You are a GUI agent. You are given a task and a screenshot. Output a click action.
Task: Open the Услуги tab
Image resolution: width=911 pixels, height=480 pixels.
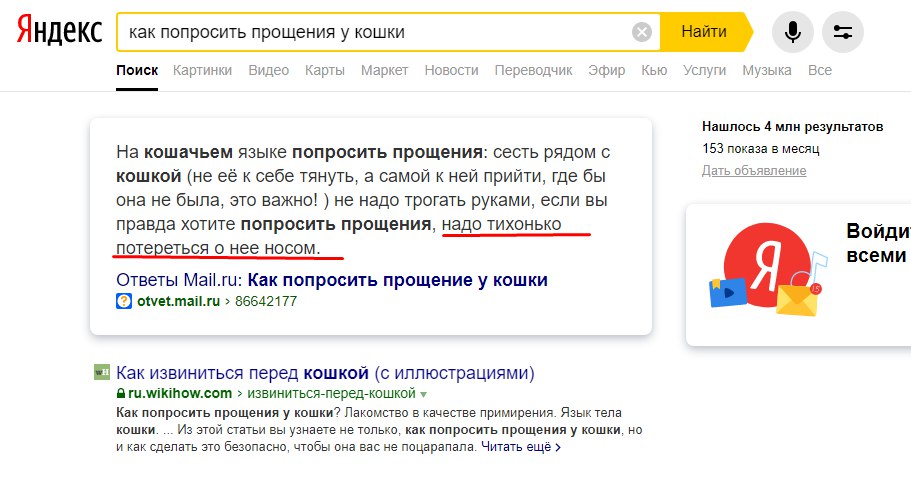coord(704,70)
